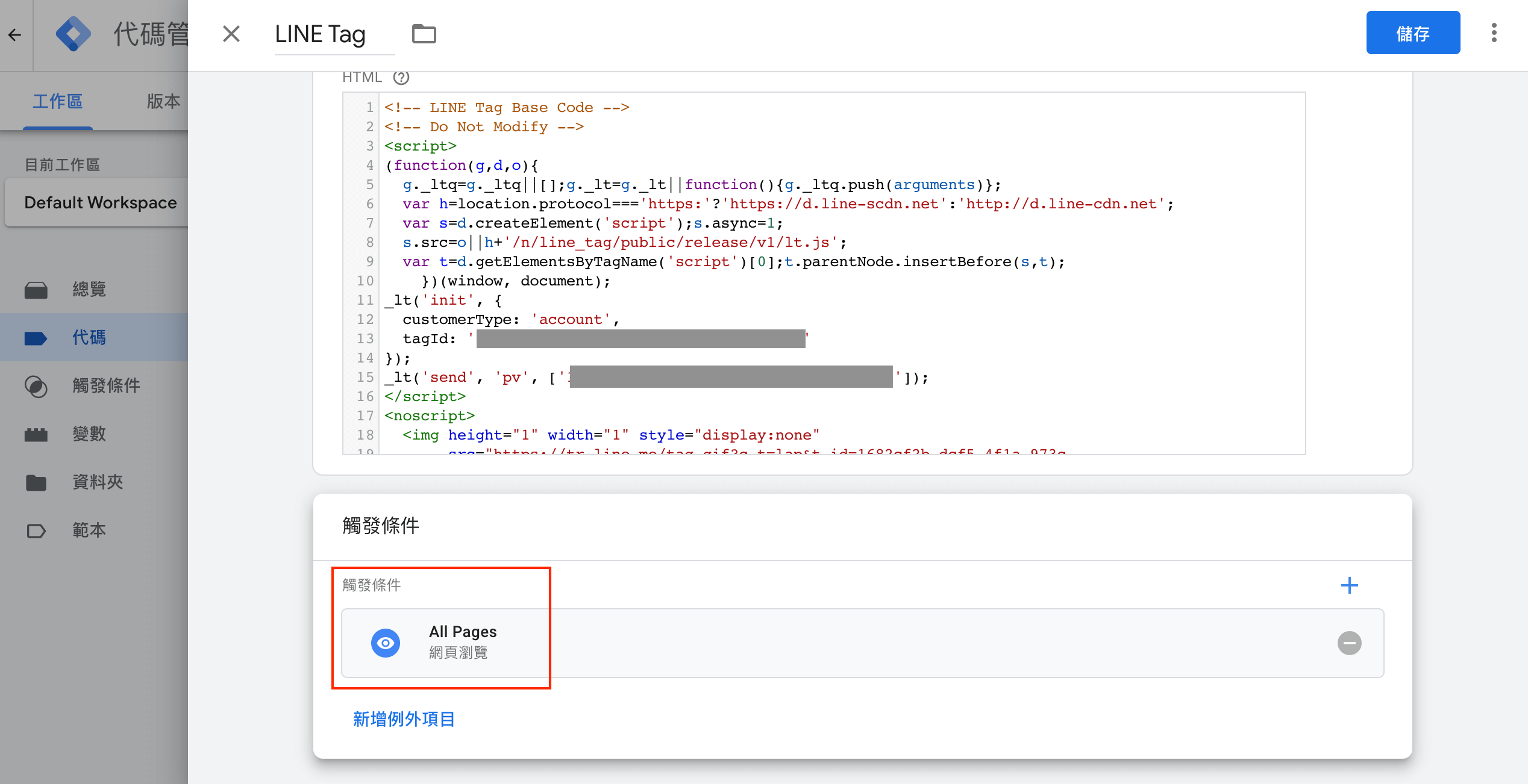Viewport: 1528px width, 784px height.
Task: Click the _lt('init', { code line
Action: click(443, 300)
